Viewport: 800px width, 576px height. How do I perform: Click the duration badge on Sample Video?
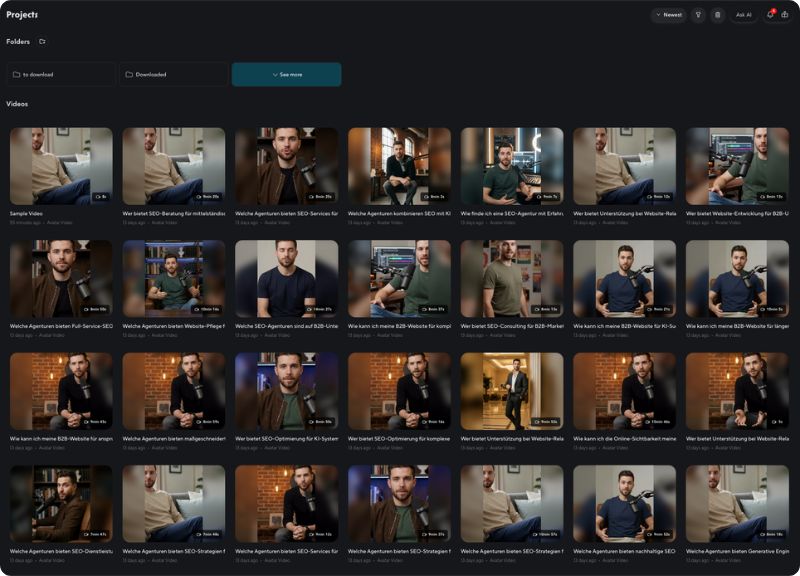click(99, 197)
